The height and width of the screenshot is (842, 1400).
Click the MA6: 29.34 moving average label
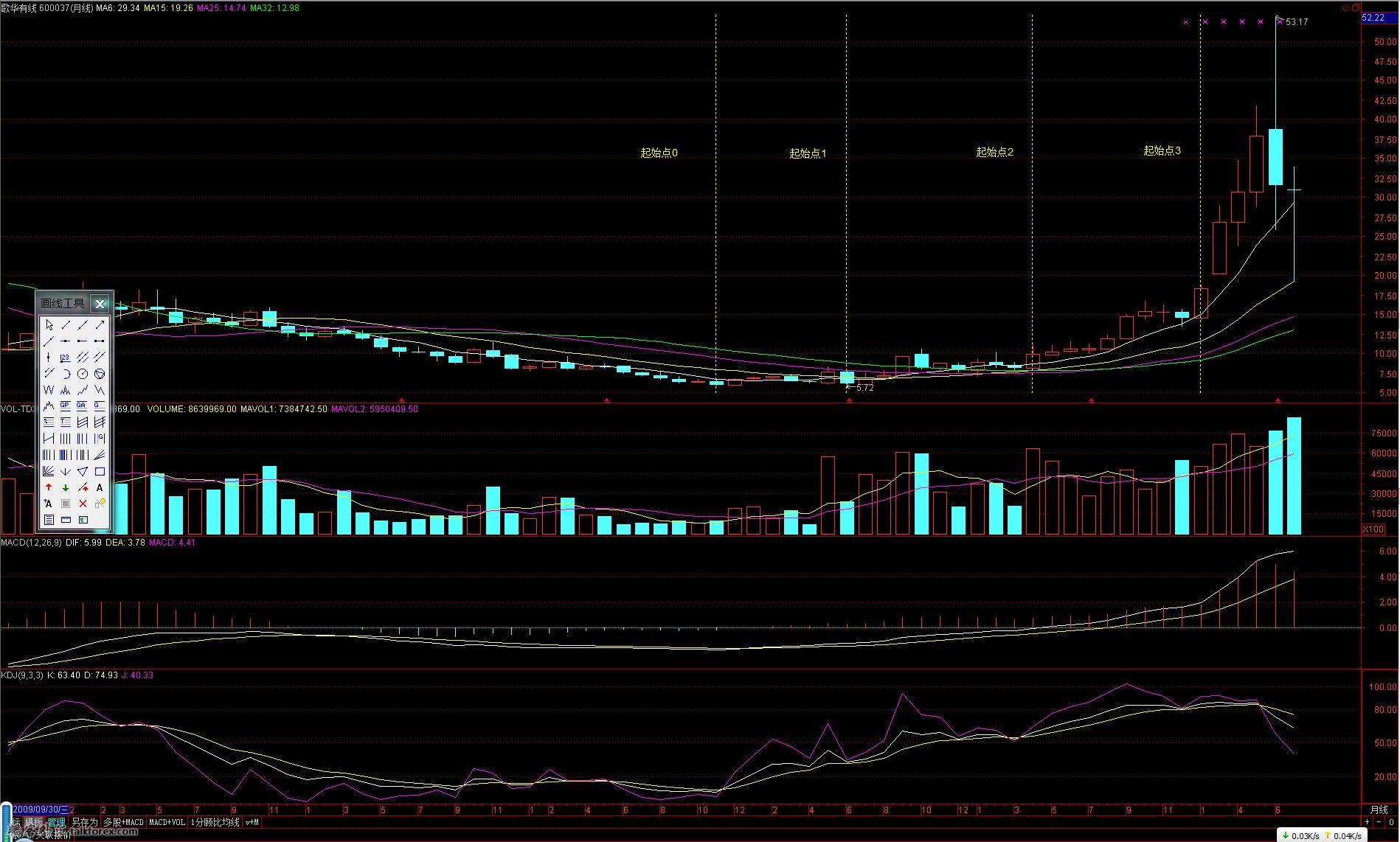point(119,8)
